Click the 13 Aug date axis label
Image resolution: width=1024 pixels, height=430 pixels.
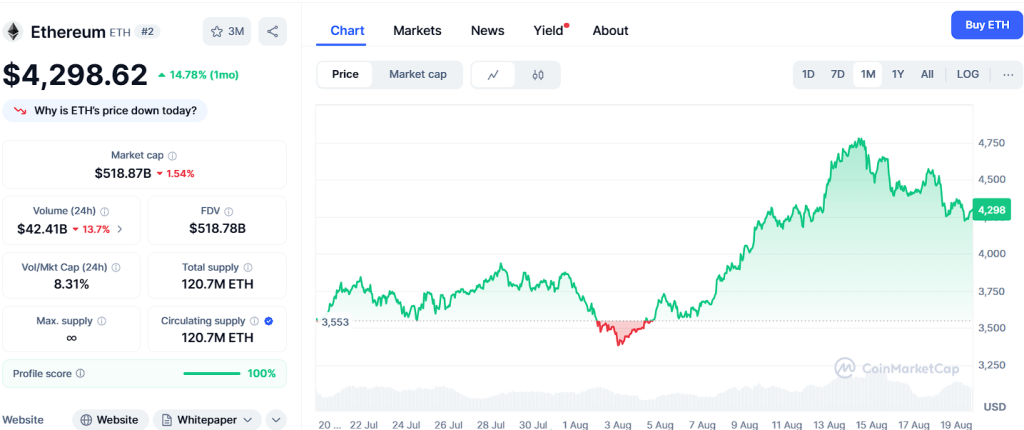[830, 425]
